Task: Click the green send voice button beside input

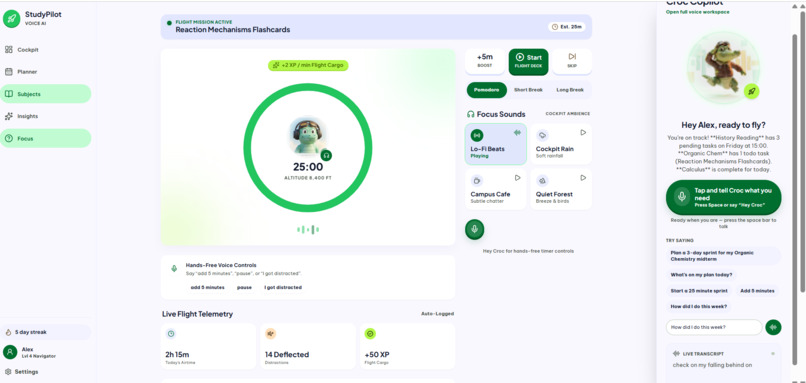Action: click(x=773, y=327)
